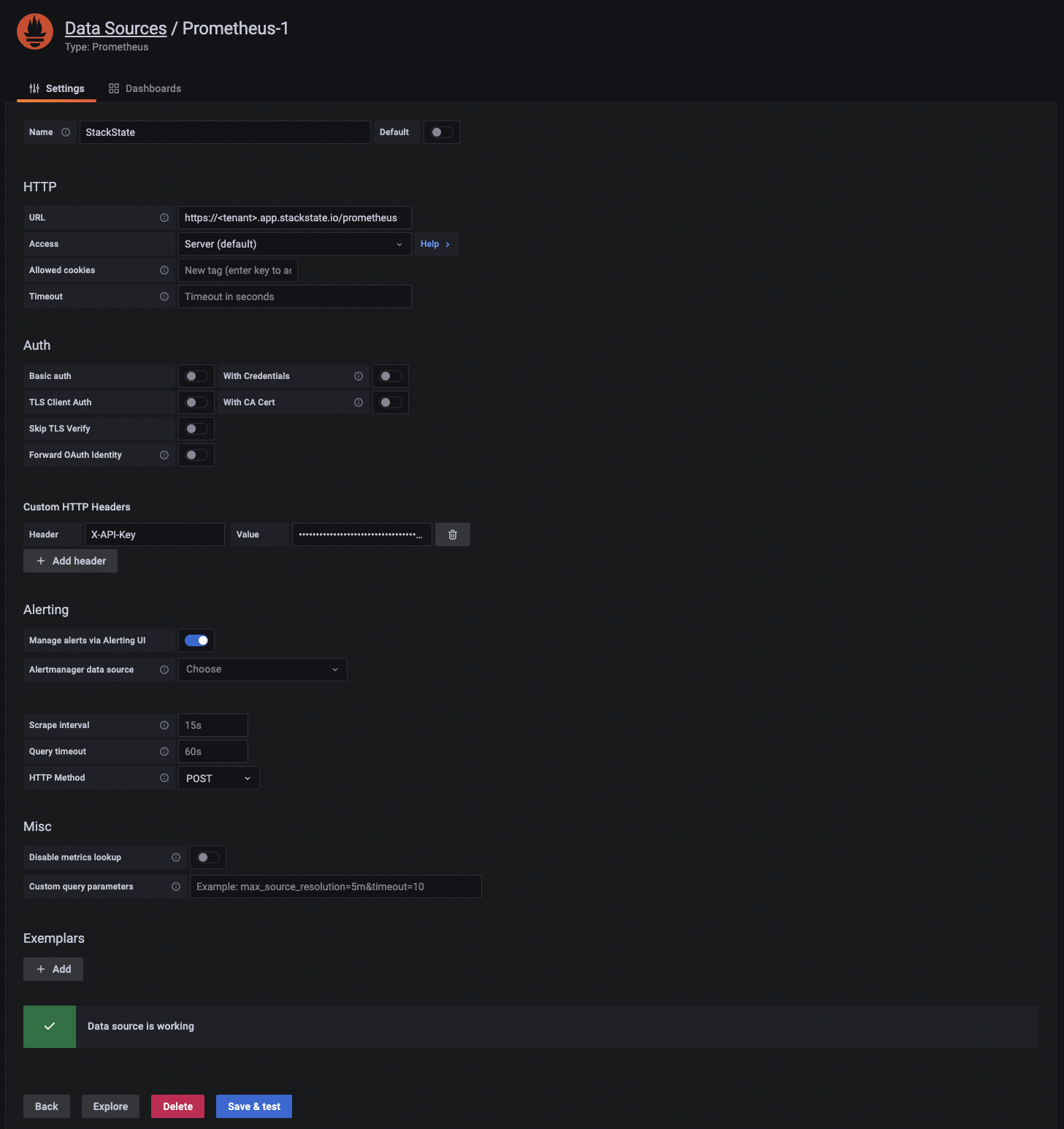Click the trash icon to remove X-API-Key header
The height and width of the screenshot is (1129, 1064).
click(452, 534)
